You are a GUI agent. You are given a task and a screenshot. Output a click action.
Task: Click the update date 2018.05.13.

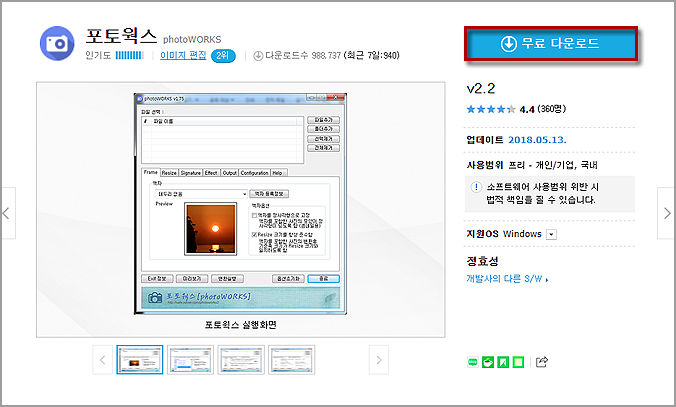click(x=537, y=140)
